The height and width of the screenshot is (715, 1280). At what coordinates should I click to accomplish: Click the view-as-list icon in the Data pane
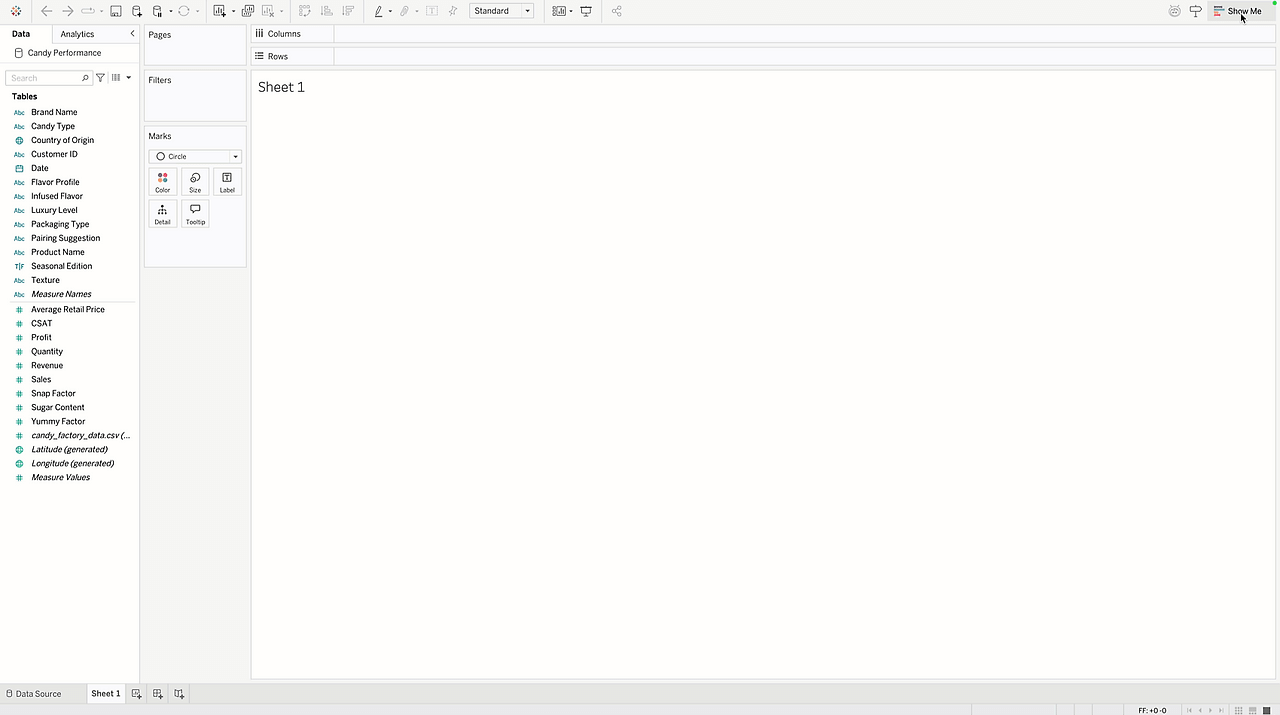pyautogui.click(x=116, y=77)
